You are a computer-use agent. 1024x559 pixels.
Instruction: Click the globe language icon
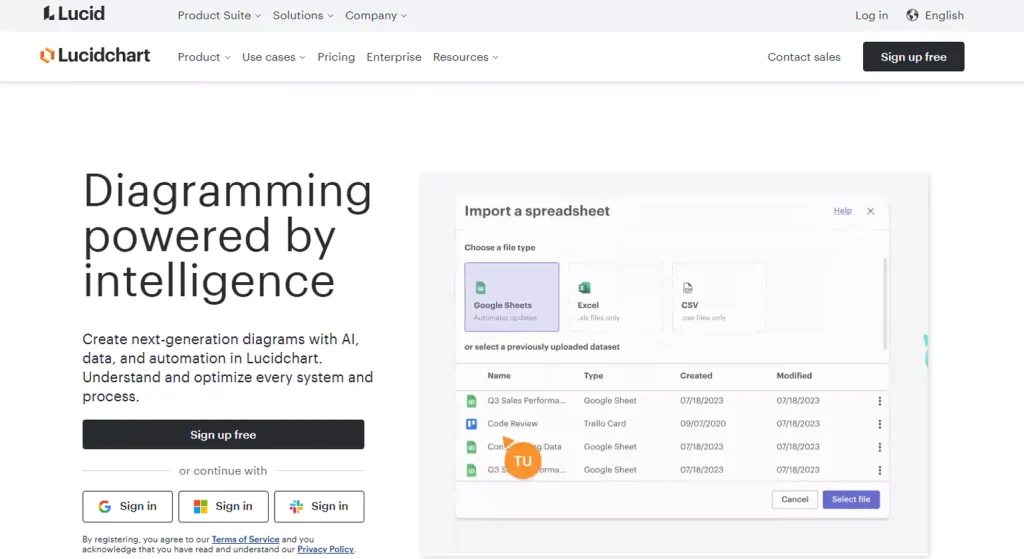pos(912,15)
